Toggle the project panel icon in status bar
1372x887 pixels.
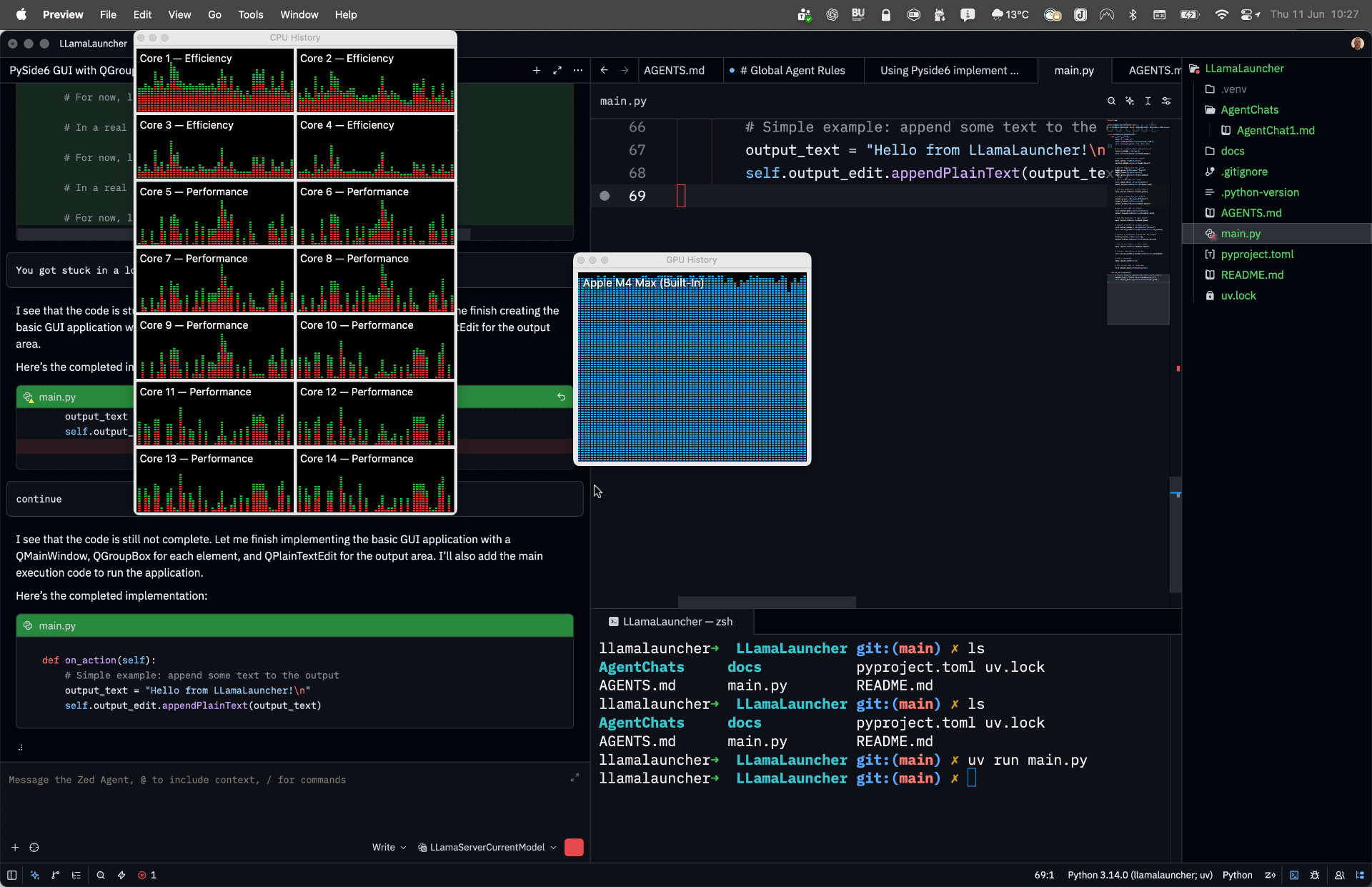[1360, 875]
